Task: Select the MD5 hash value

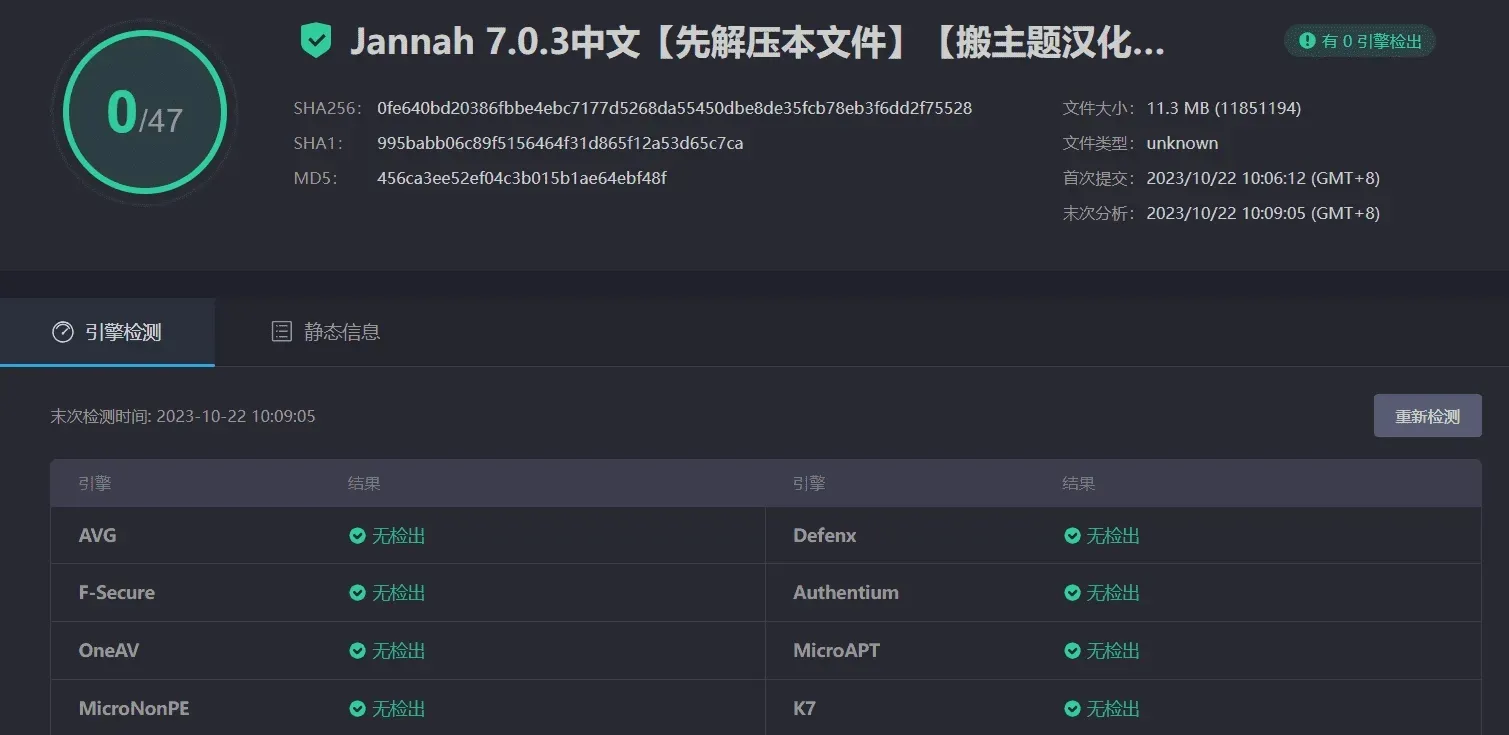Action: coord(522,178)
